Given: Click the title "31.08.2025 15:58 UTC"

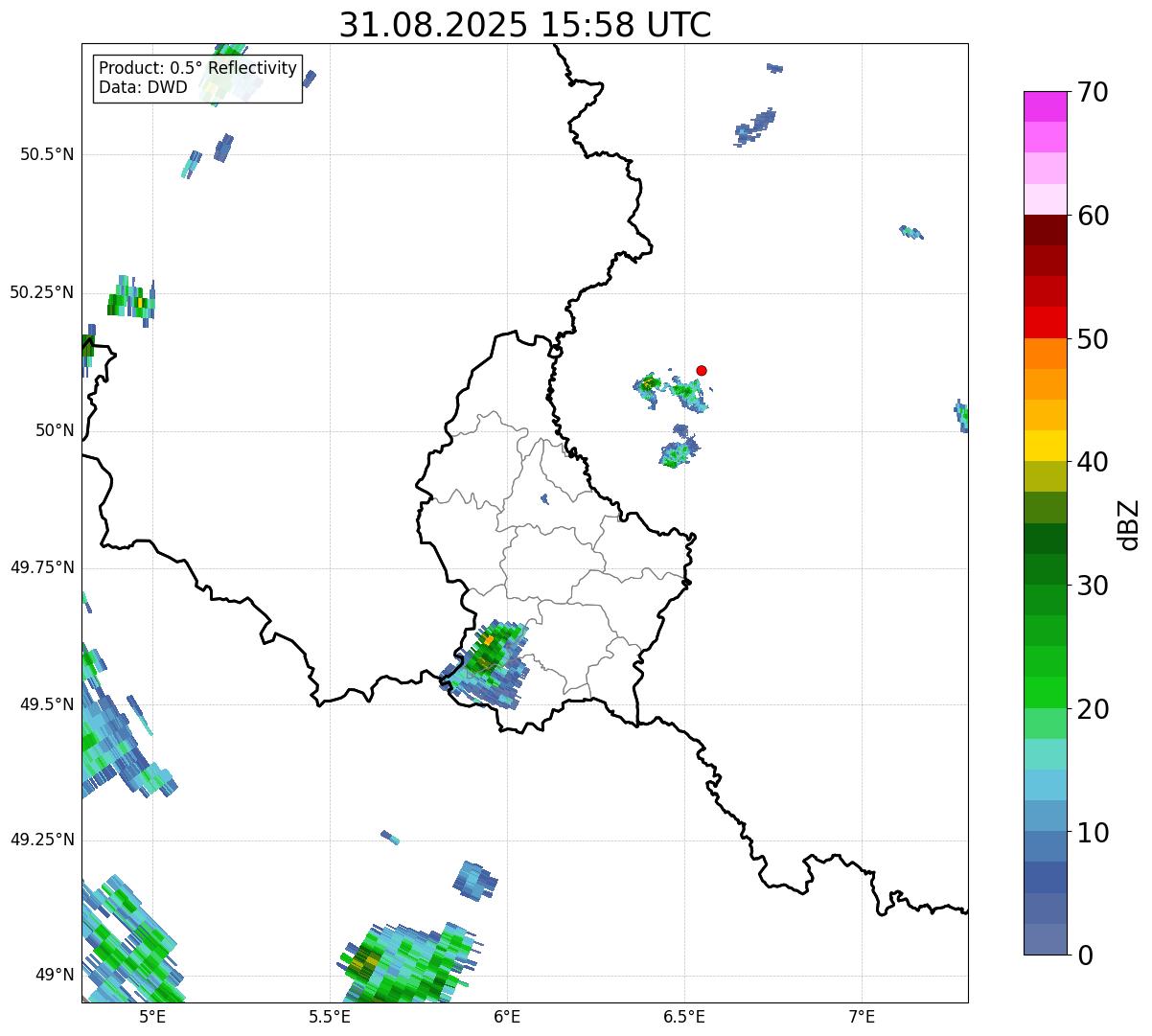Looking at the screenshot, I should click(525, 25).
